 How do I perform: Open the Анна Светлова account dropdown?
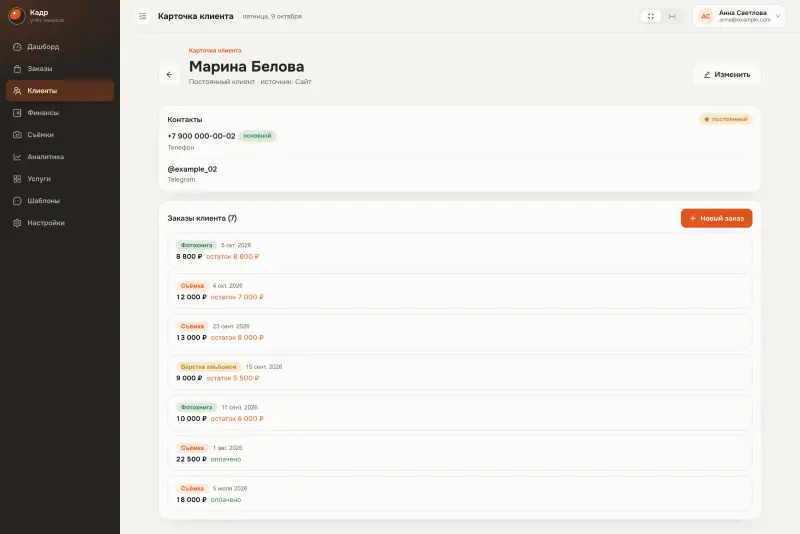[738, 16]
